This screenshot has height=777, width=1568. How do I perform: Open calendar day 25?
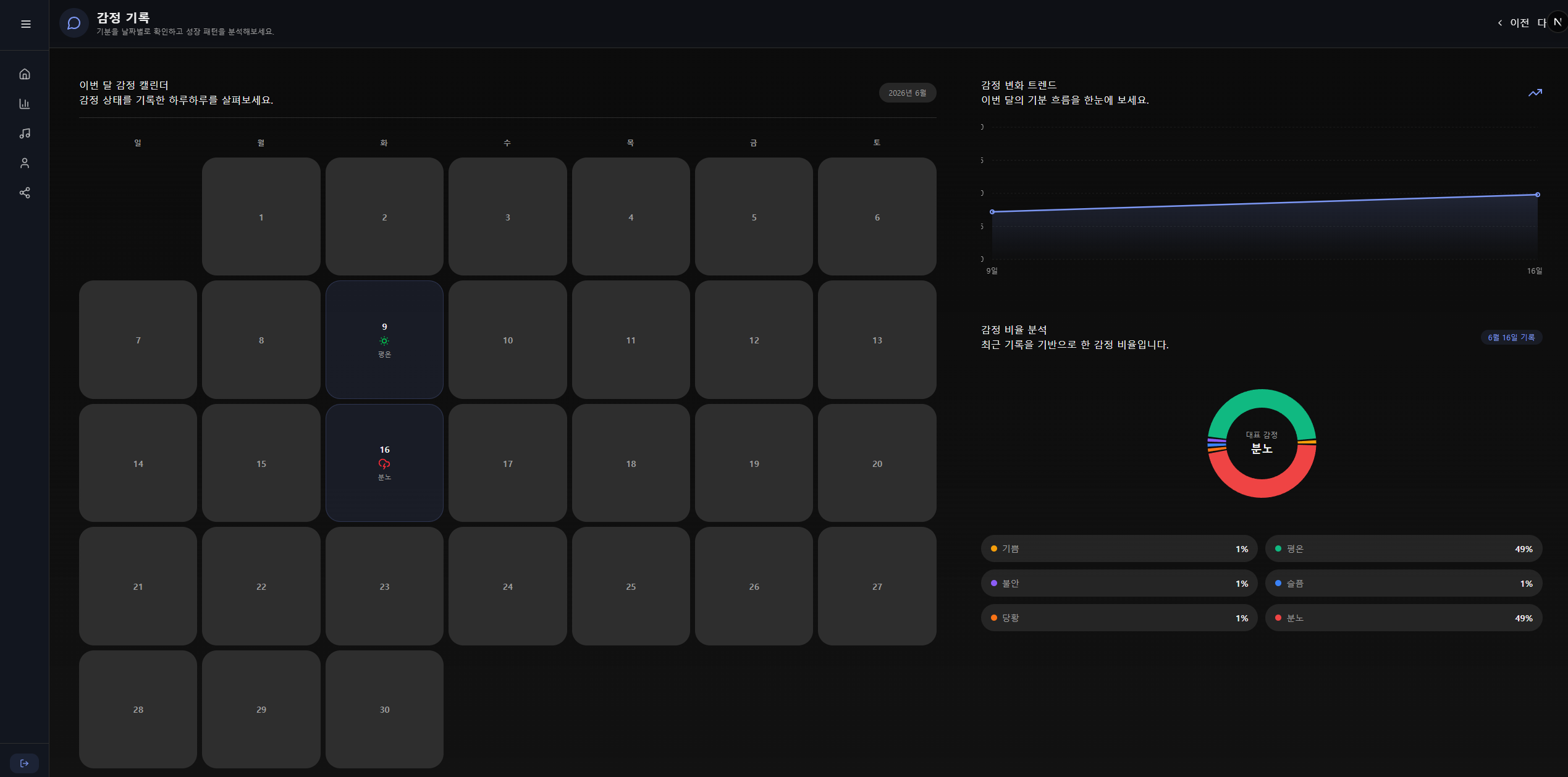[x=631, y=586]
